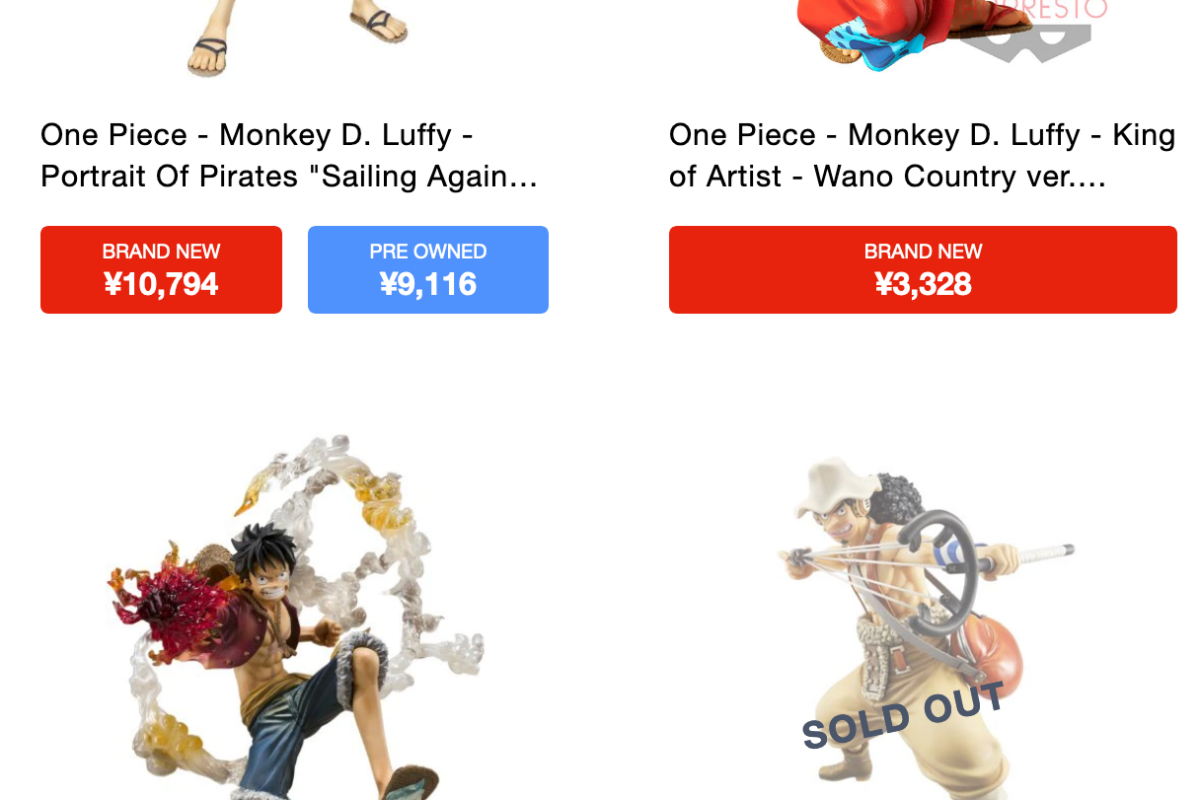Click the ¥10,794 price text
Viewport: 1200px width, 800px height.
(x=161, y=285)
